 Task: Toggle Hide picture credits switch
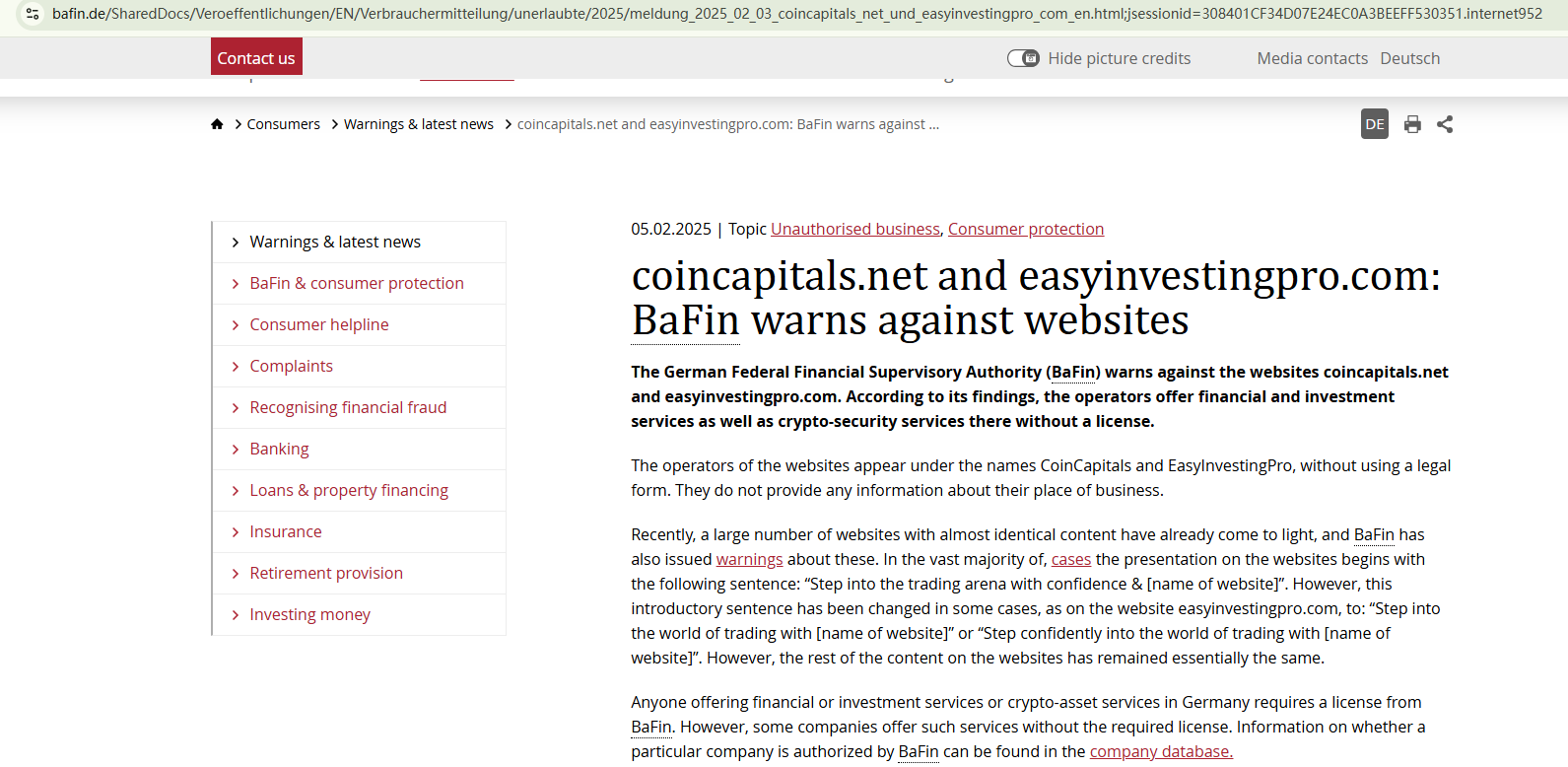coord(1023,58)
